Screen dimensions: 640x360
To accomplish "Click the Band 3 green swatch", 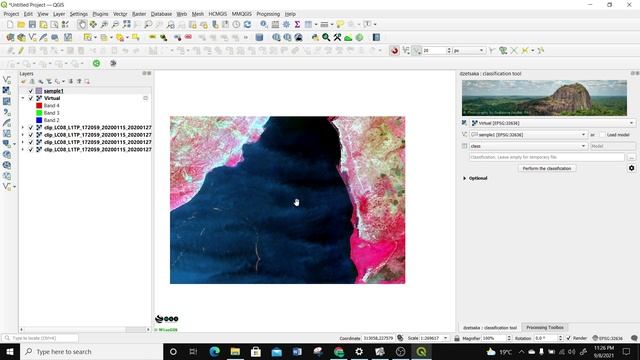I will pyautogui.click(x=39, y=113).
